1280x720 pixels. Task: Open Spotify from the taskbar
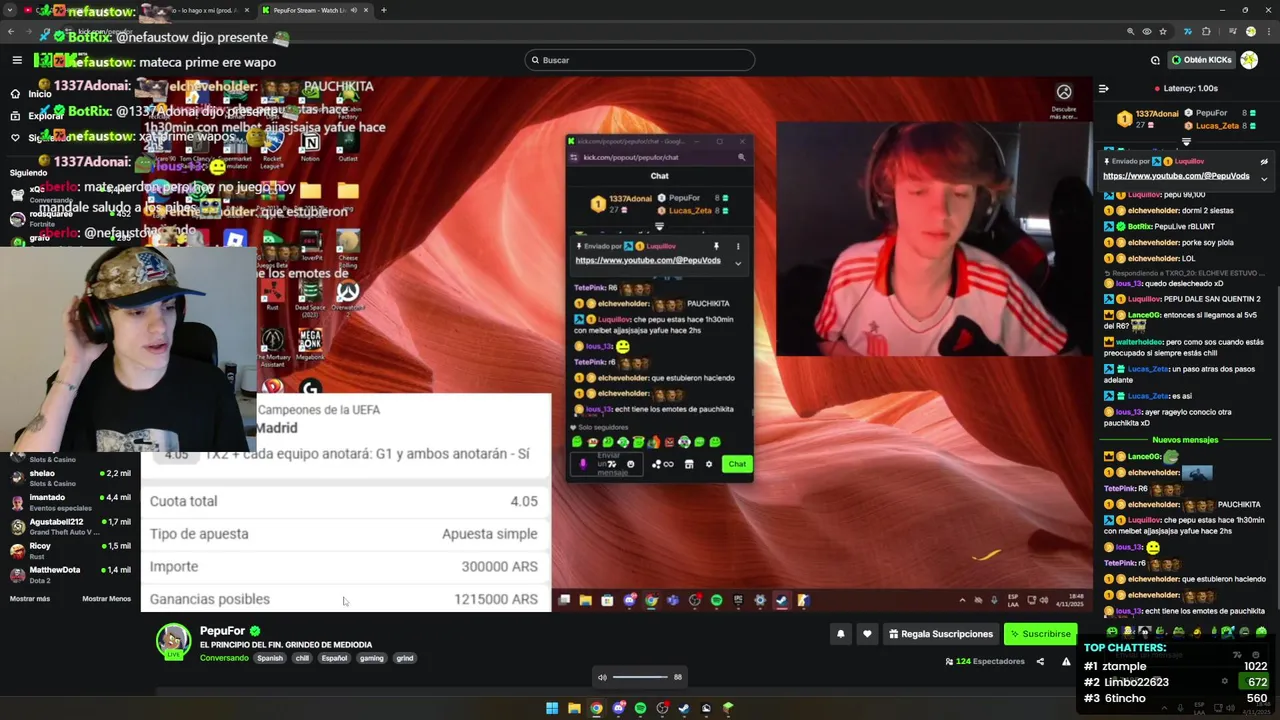640,708
